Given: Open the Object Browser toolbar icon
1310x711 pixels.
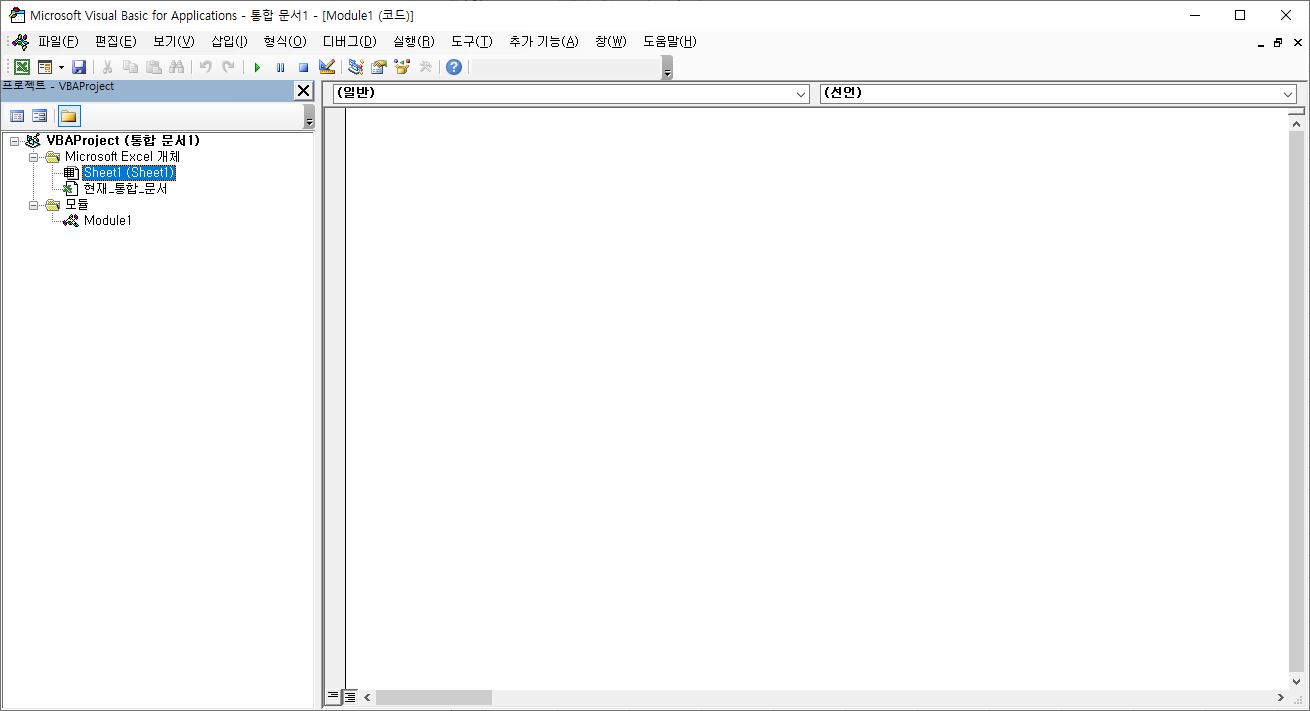Looking at the screenshot, I should click(x=402, y=67).
